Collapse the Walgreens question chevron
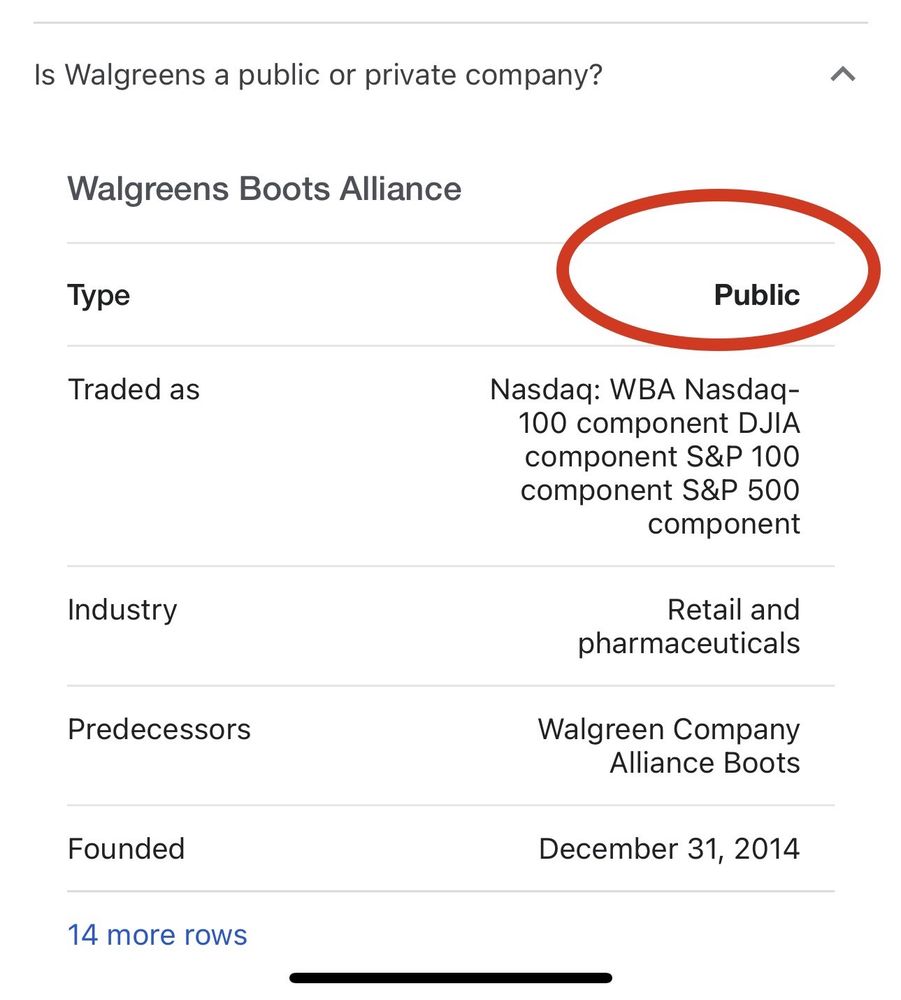 [843, 75]
